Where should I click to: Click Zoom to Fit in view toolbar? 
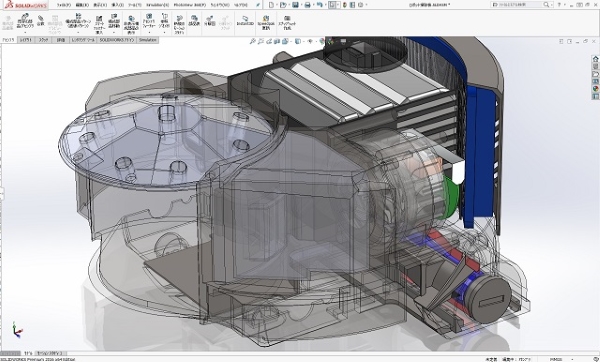253,41
